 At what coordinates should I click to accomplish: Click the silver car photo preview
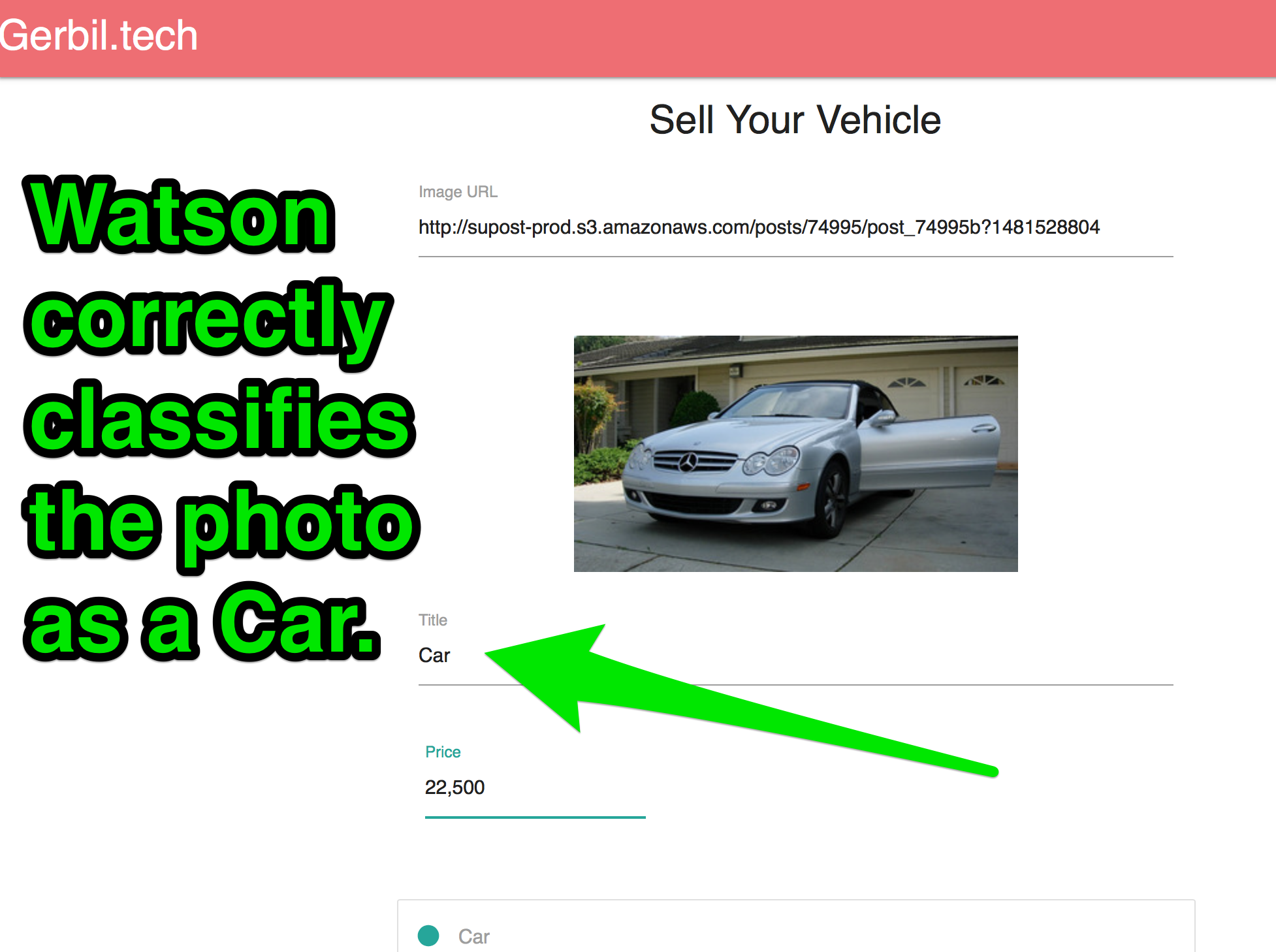pos(795,454)
